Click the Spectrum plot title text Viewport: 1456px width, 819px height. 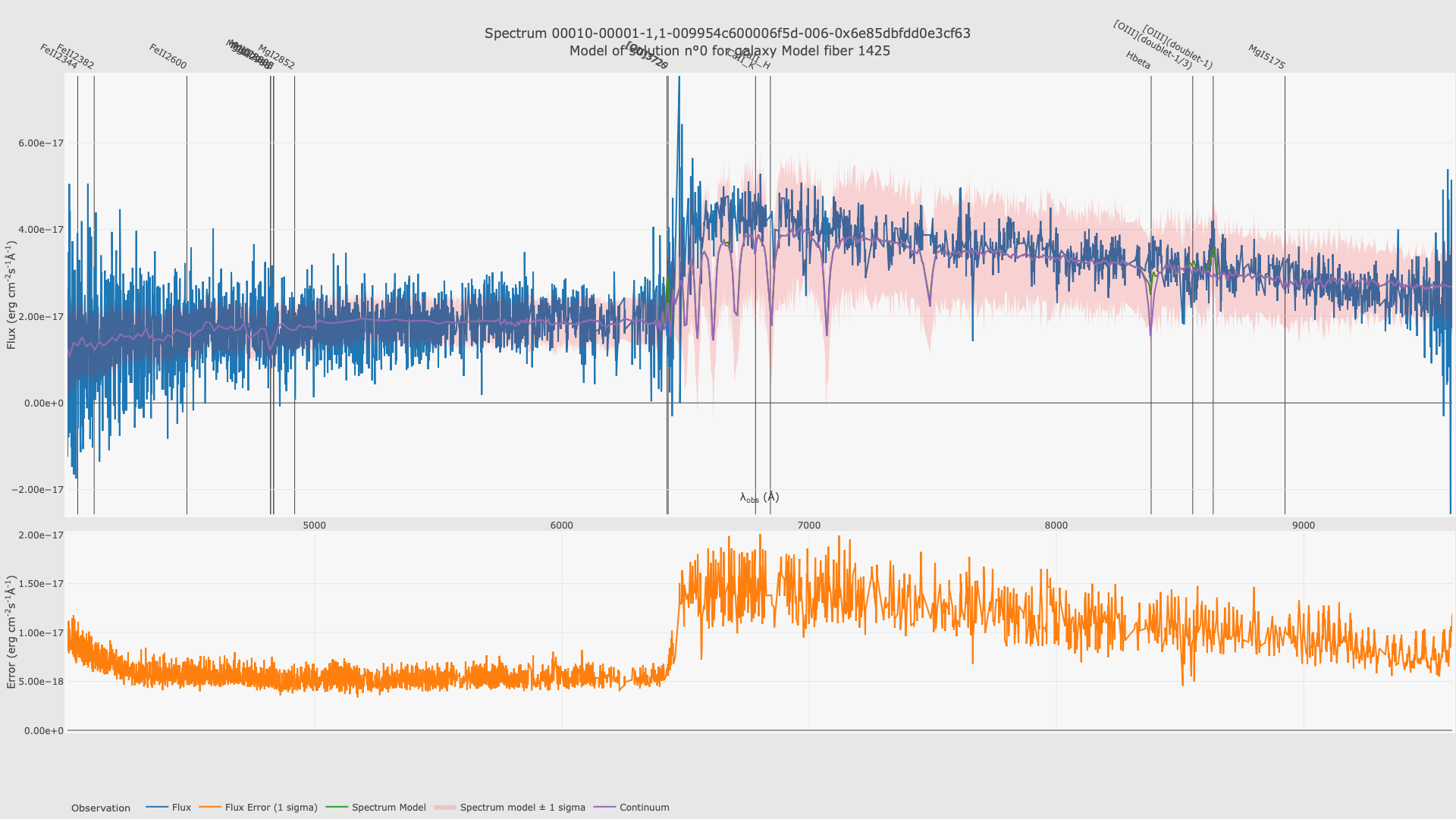(727, 33)
